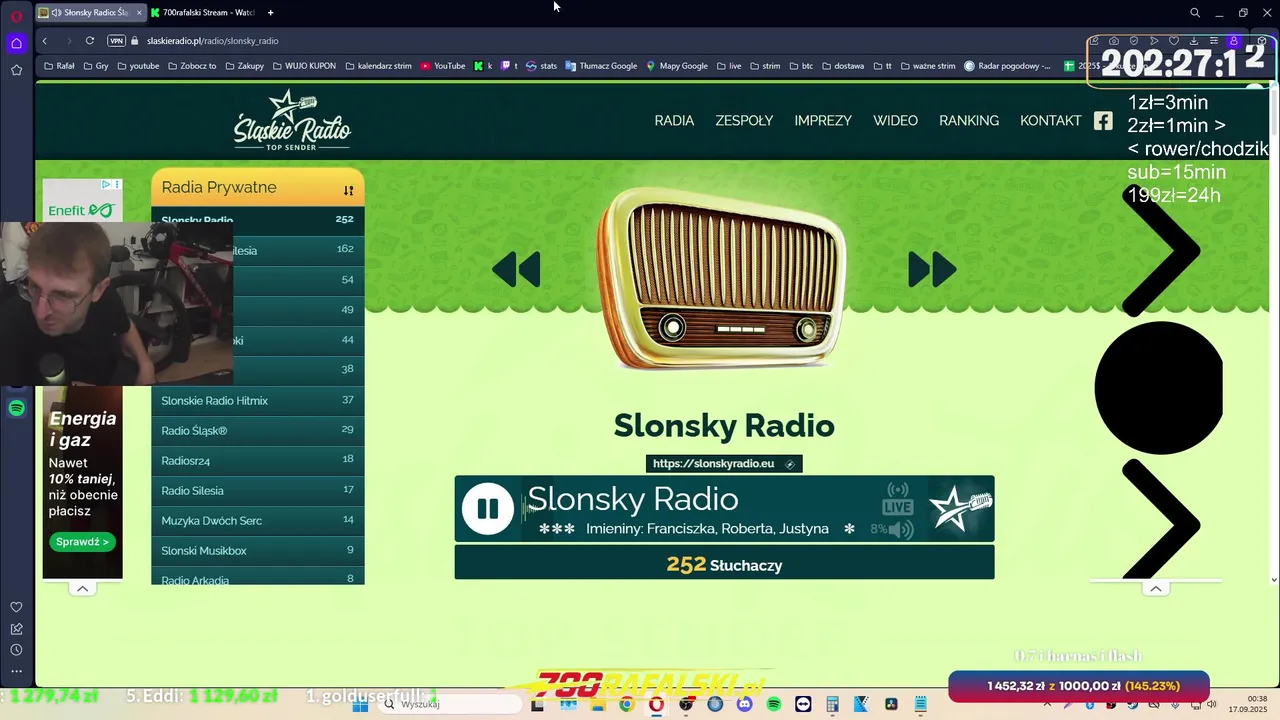The height and width of the screenshot is (720, 1280).
Task: Click the Śląskie Radio Top Sender logo
Action: 292,120
